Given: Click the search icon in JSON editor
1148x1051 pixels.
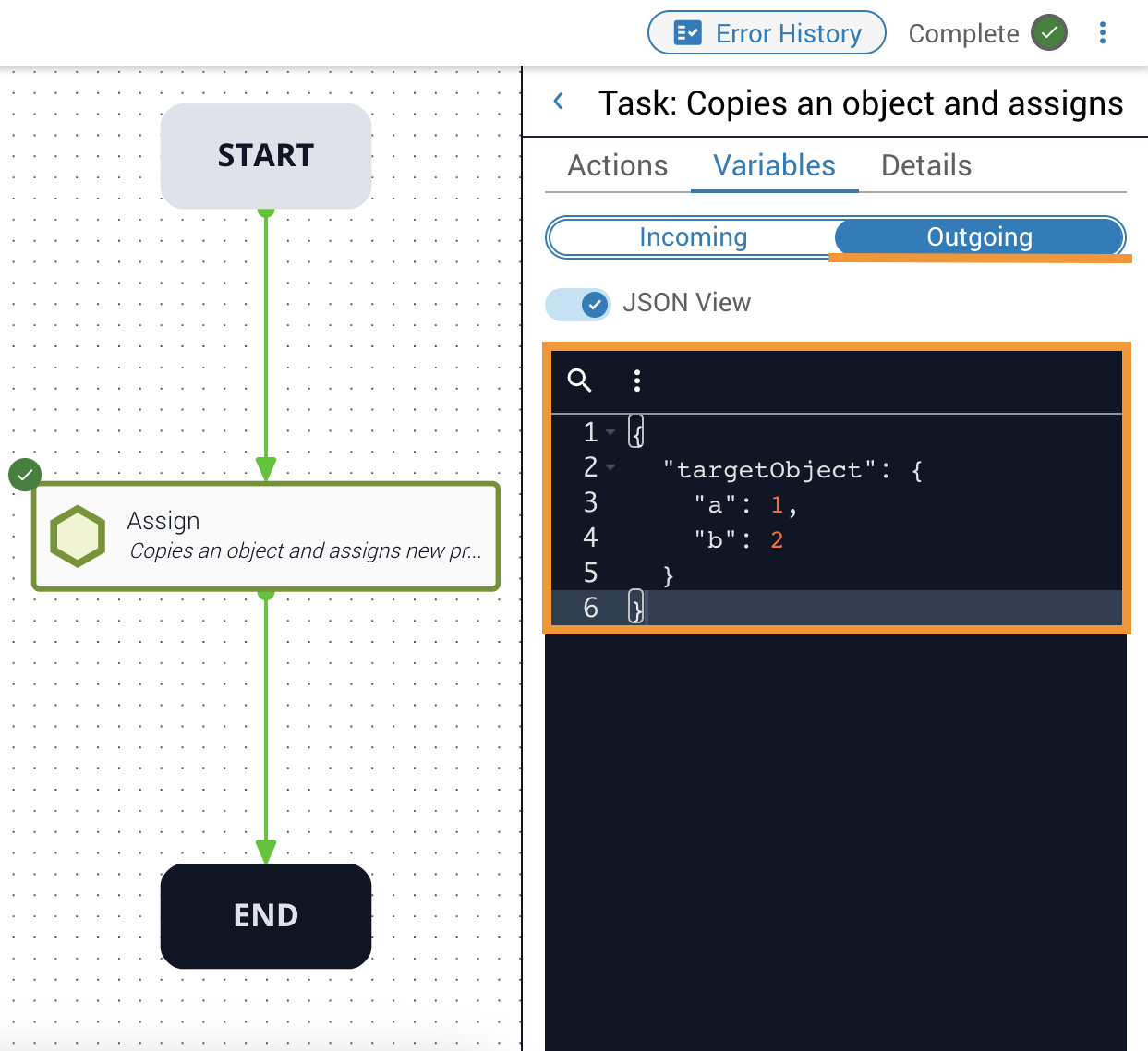Looking at the screenshot, I should pyautogui.click(x=579, y=381).
